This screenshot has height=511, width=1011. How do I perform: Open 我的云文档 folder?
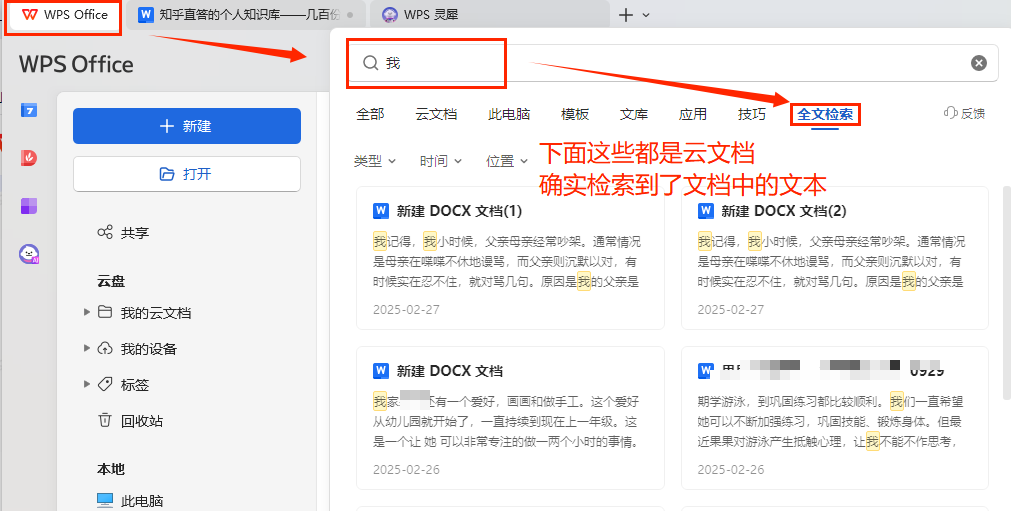tap(155, 313)
